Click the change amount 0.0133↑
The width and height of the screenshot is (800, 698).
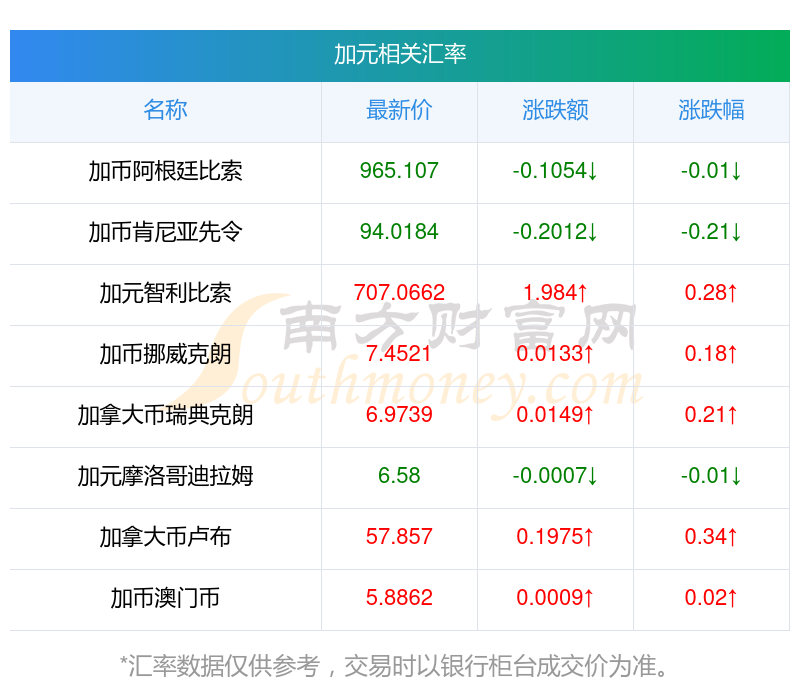pyautogui.click(x=555, y=354)
